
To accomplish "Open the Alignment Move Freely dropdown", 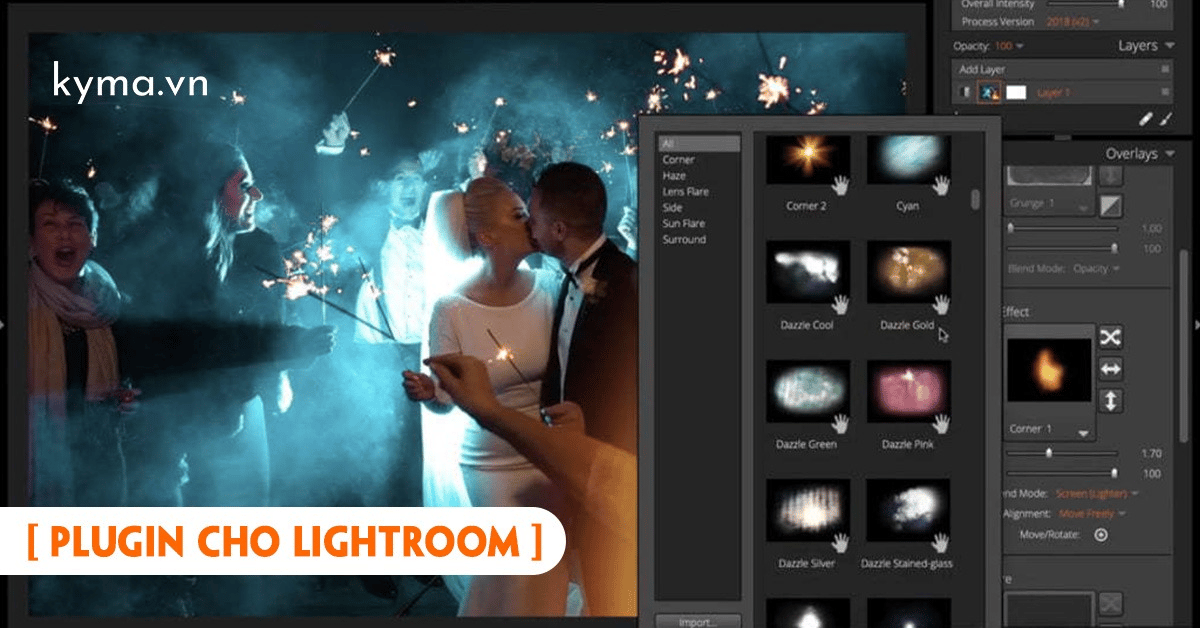I will 1092,514.
